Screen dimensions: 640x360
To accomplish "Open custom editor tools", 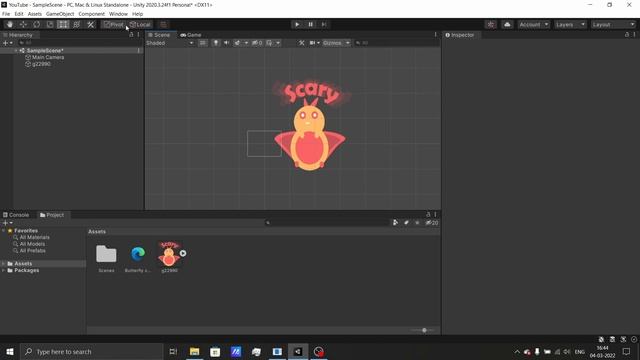I will coord(90,24).
